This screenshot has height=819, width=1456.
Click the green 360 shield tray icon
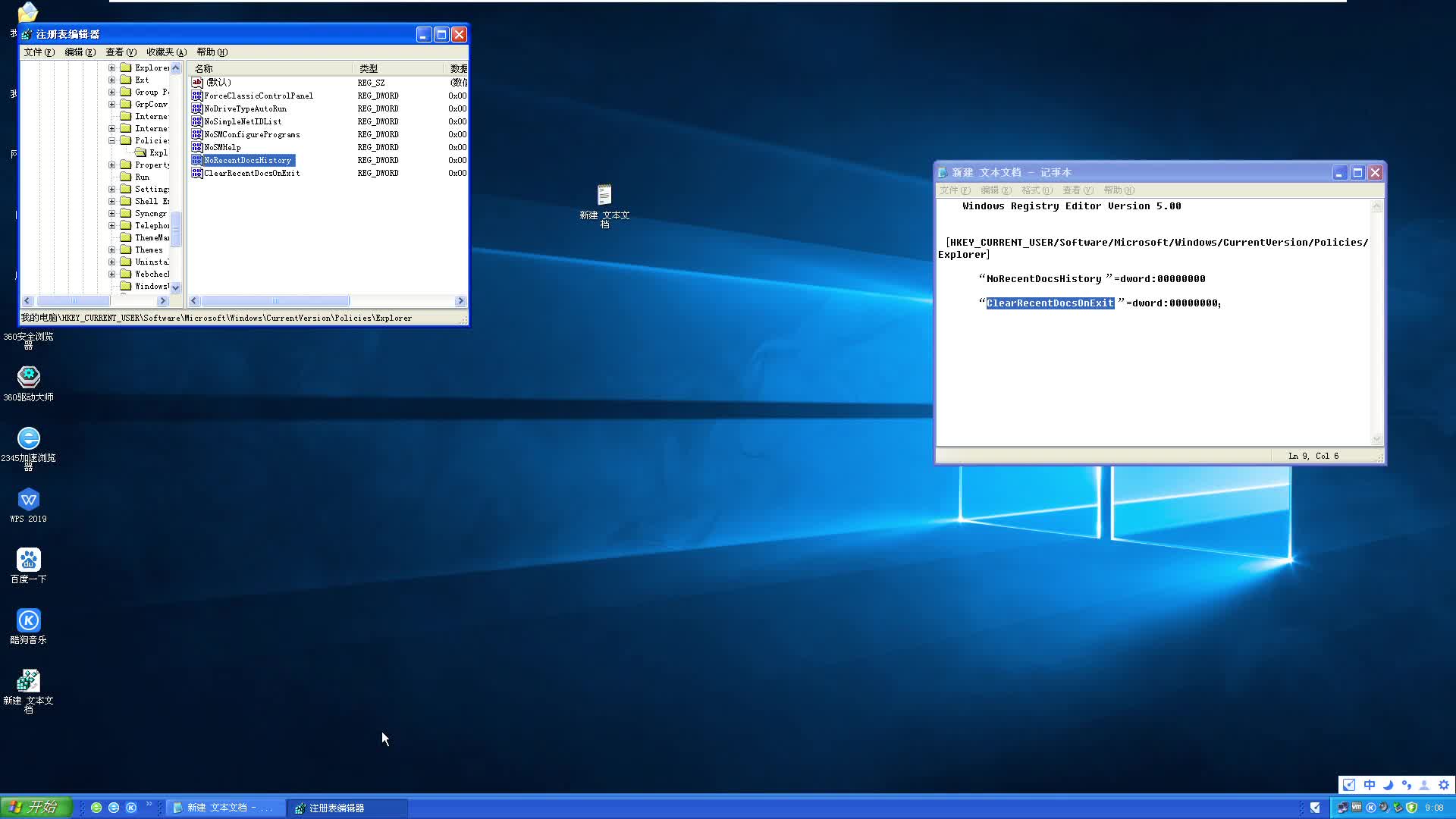click(x=1411, y=807)
